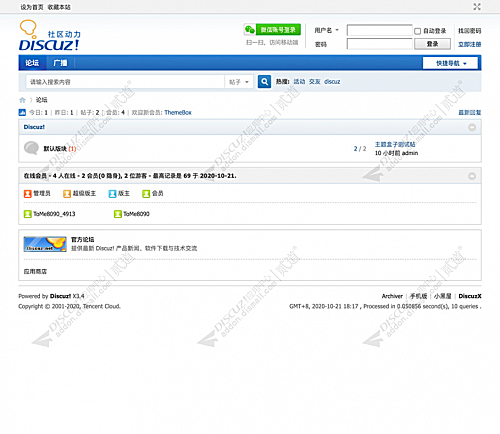
Task: Open the ThemeBox new member link
Action: point(178,113)
